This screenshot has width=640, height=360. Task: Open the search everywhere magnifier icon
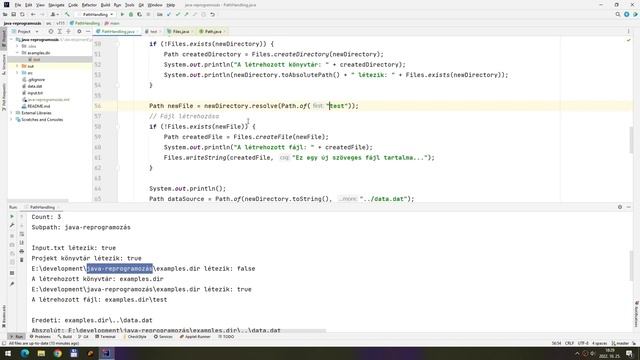pyautogui.click(x=618, y=14)
